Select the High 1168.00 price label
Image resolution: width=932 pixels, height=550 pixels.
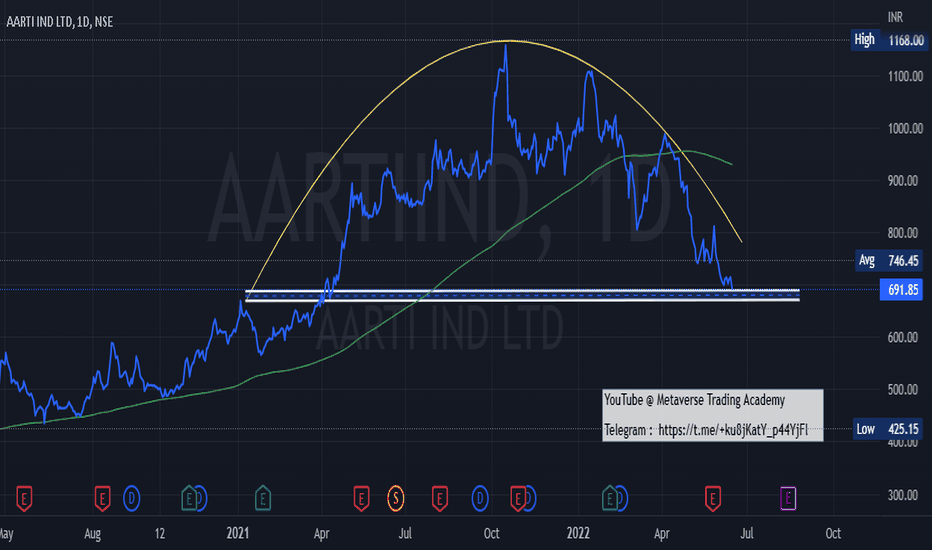coord(889,40)
